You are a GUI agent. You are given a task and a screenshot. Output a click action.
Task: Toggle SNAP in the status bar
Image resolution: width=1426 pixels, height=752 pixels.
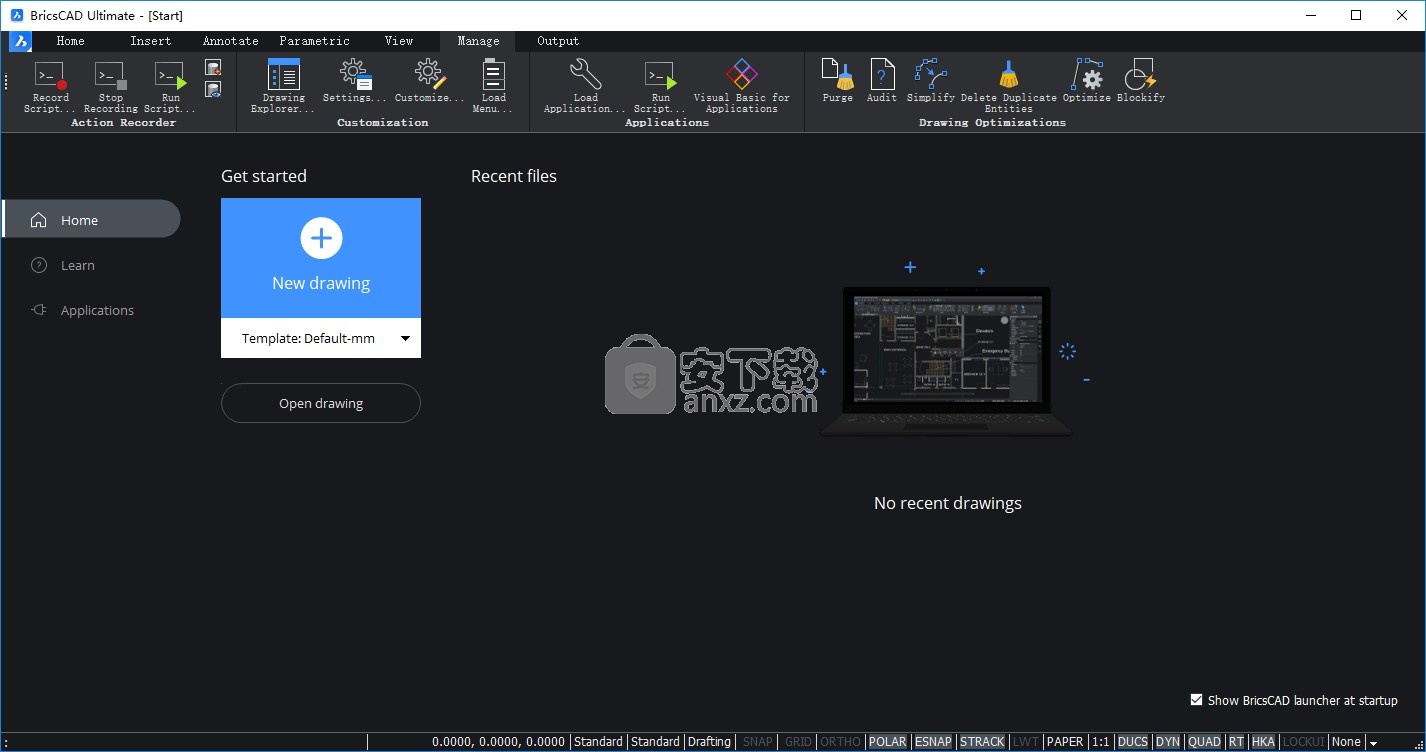(x=758, y=742)
